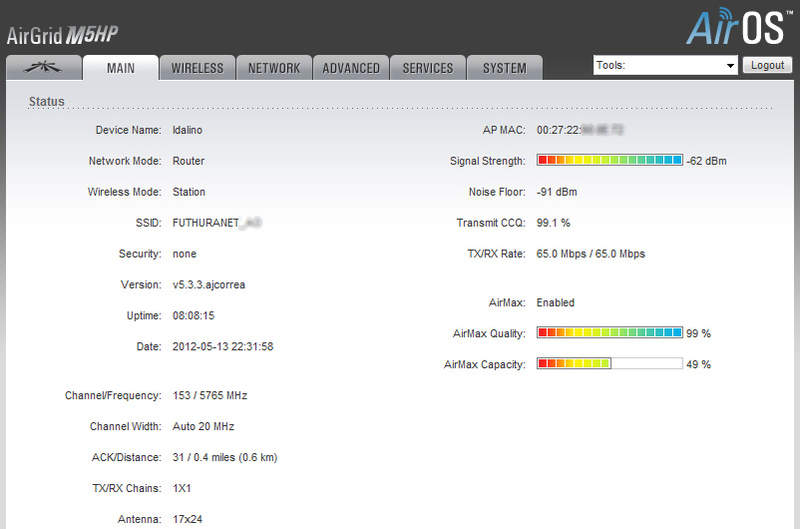Click the Transmit CCQ label

pyautogui.click(x=491, y=223)
